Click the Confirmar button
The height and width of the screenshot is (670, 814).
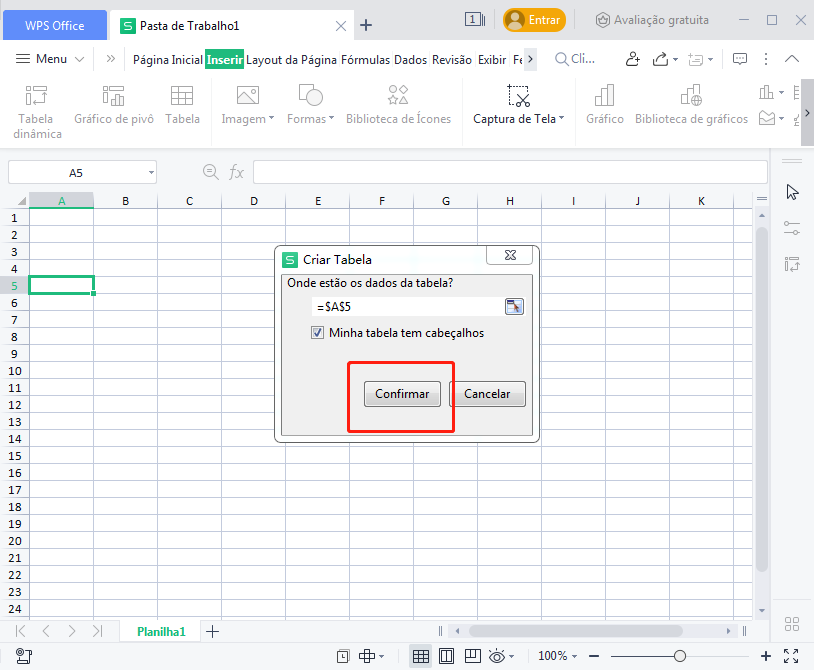[x=401, y=394]
